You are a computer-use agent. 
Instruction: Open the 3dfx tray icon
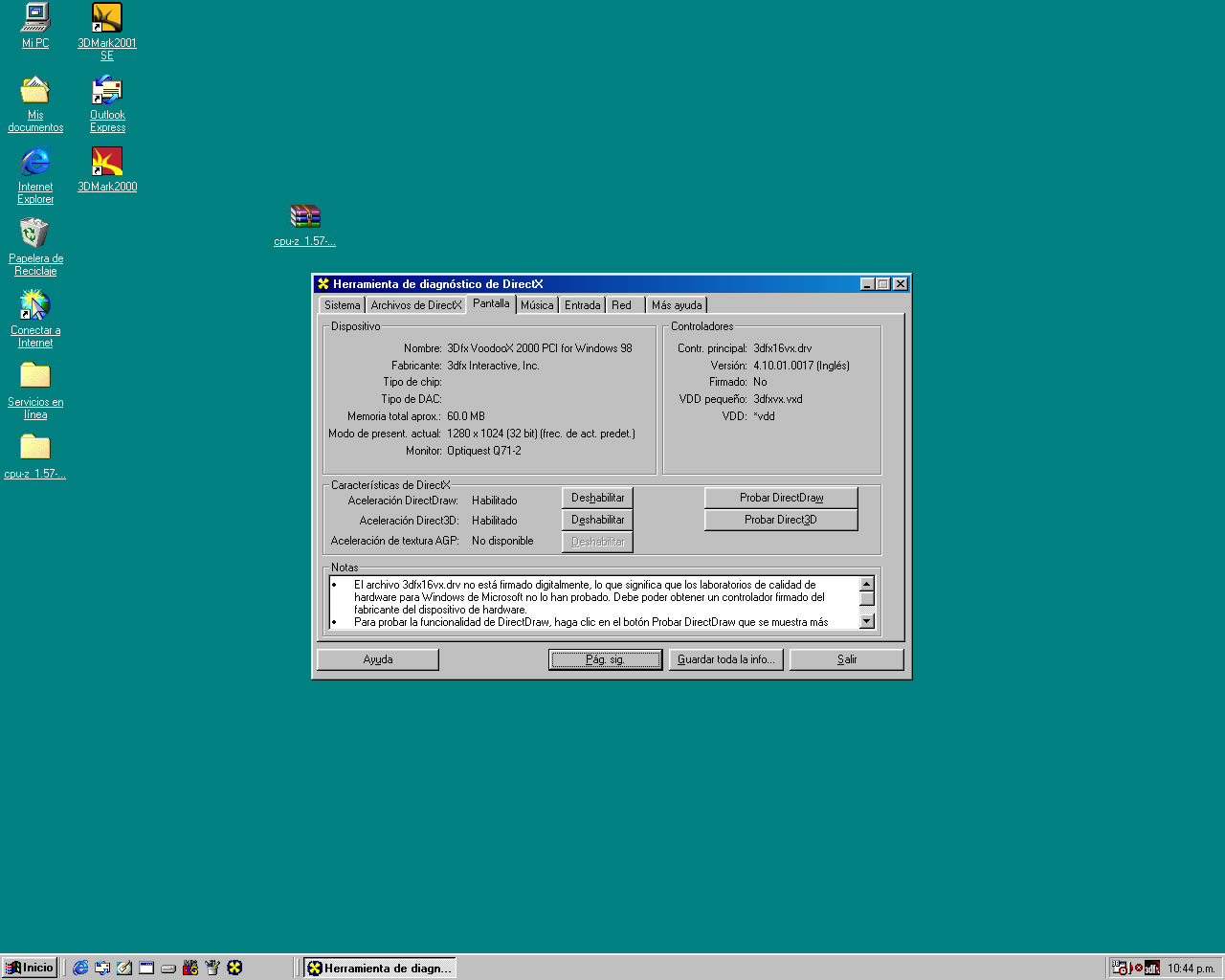coord(1152,968)
